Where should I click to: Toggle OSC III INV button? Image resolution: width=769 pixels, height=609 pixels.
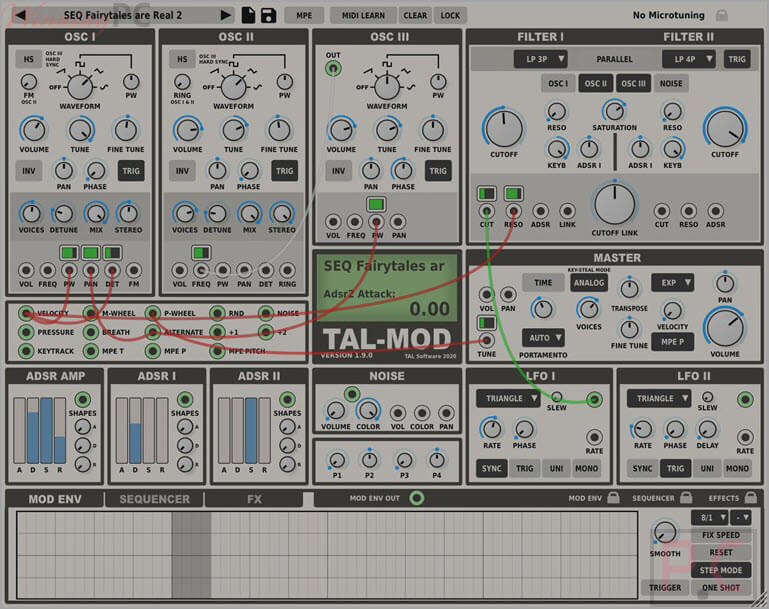338,171
